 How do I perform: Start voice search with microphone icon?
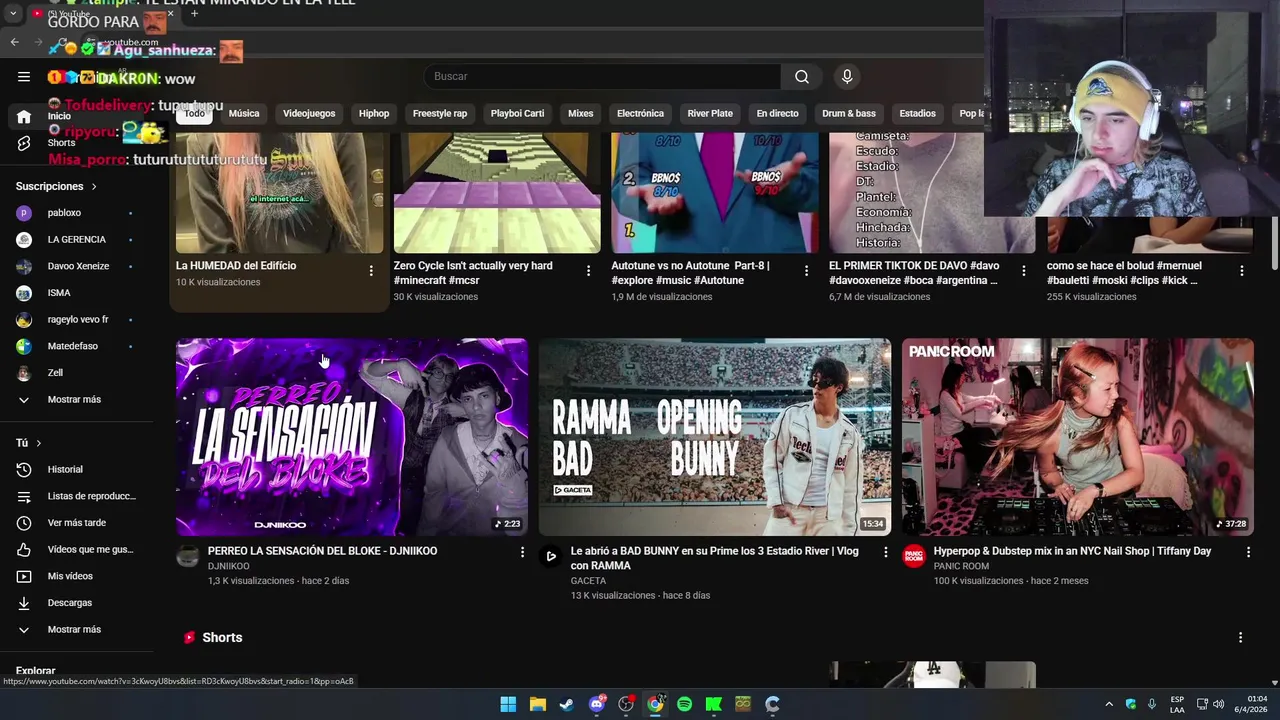pos(847,77)
